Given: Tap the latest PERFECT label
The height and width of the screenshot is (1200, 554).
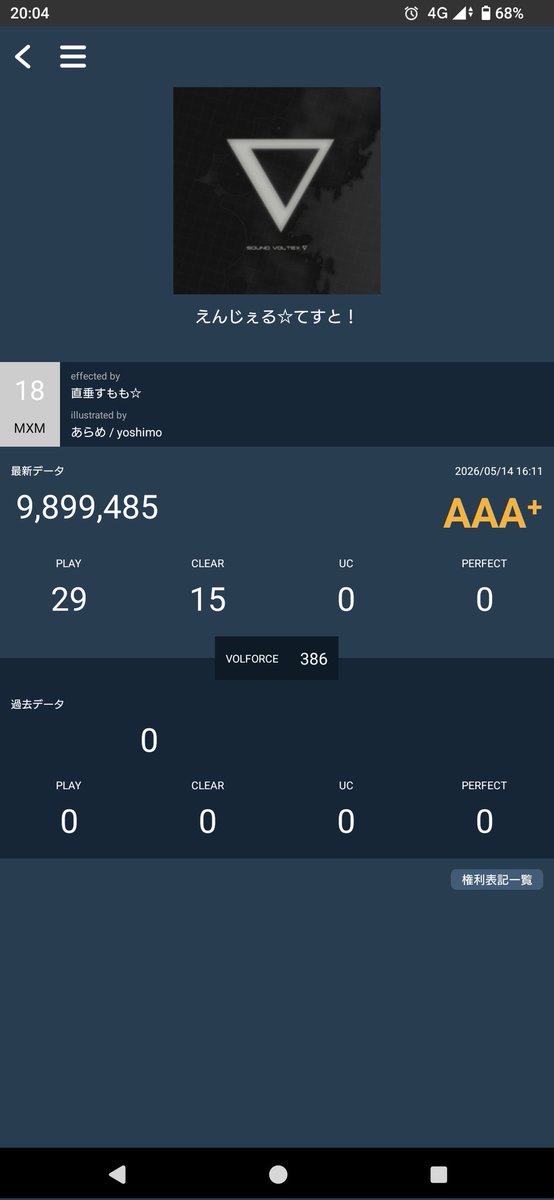Looking at the screenshot, I should coord(484,564).
